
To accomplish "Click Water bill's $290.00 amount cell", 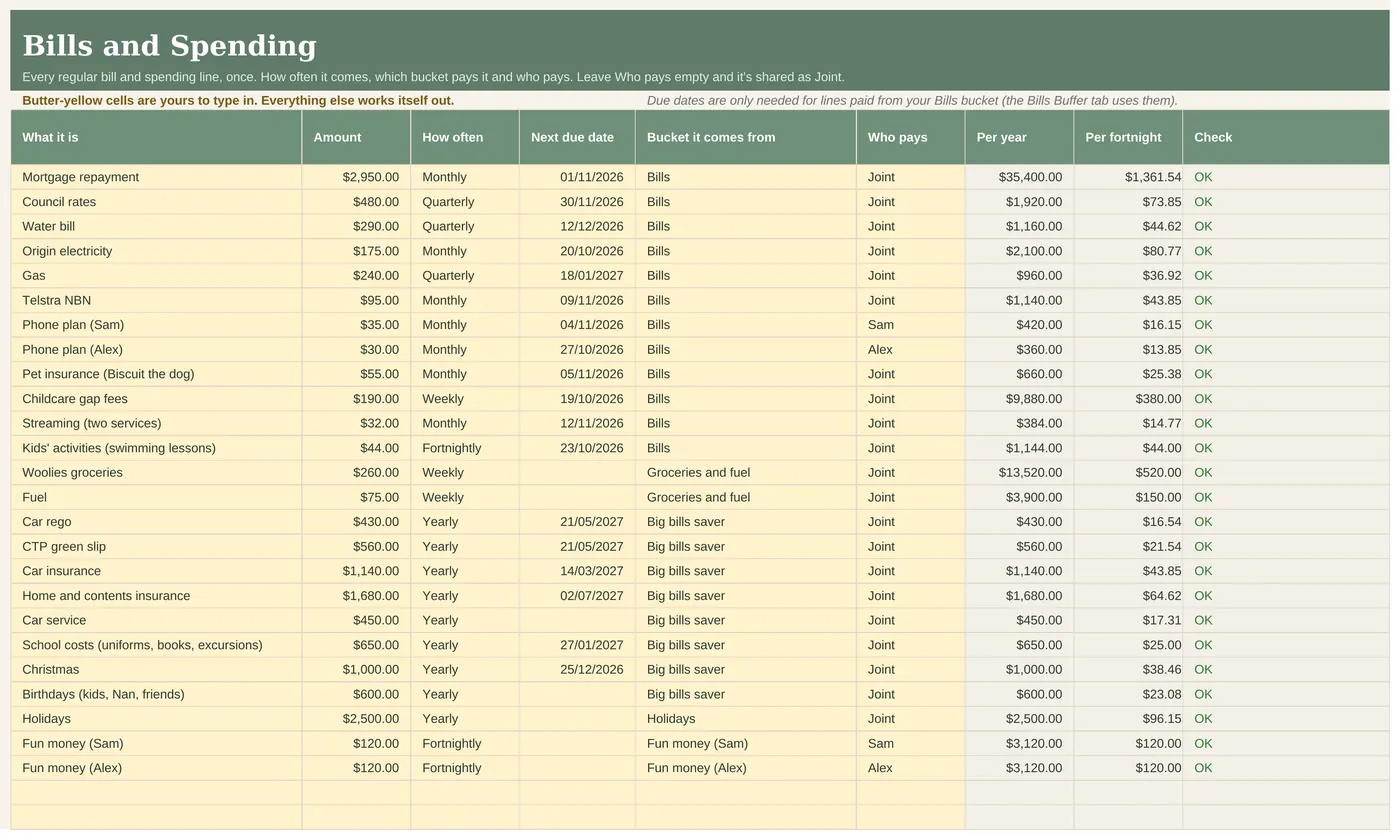I will pos(356,226).
